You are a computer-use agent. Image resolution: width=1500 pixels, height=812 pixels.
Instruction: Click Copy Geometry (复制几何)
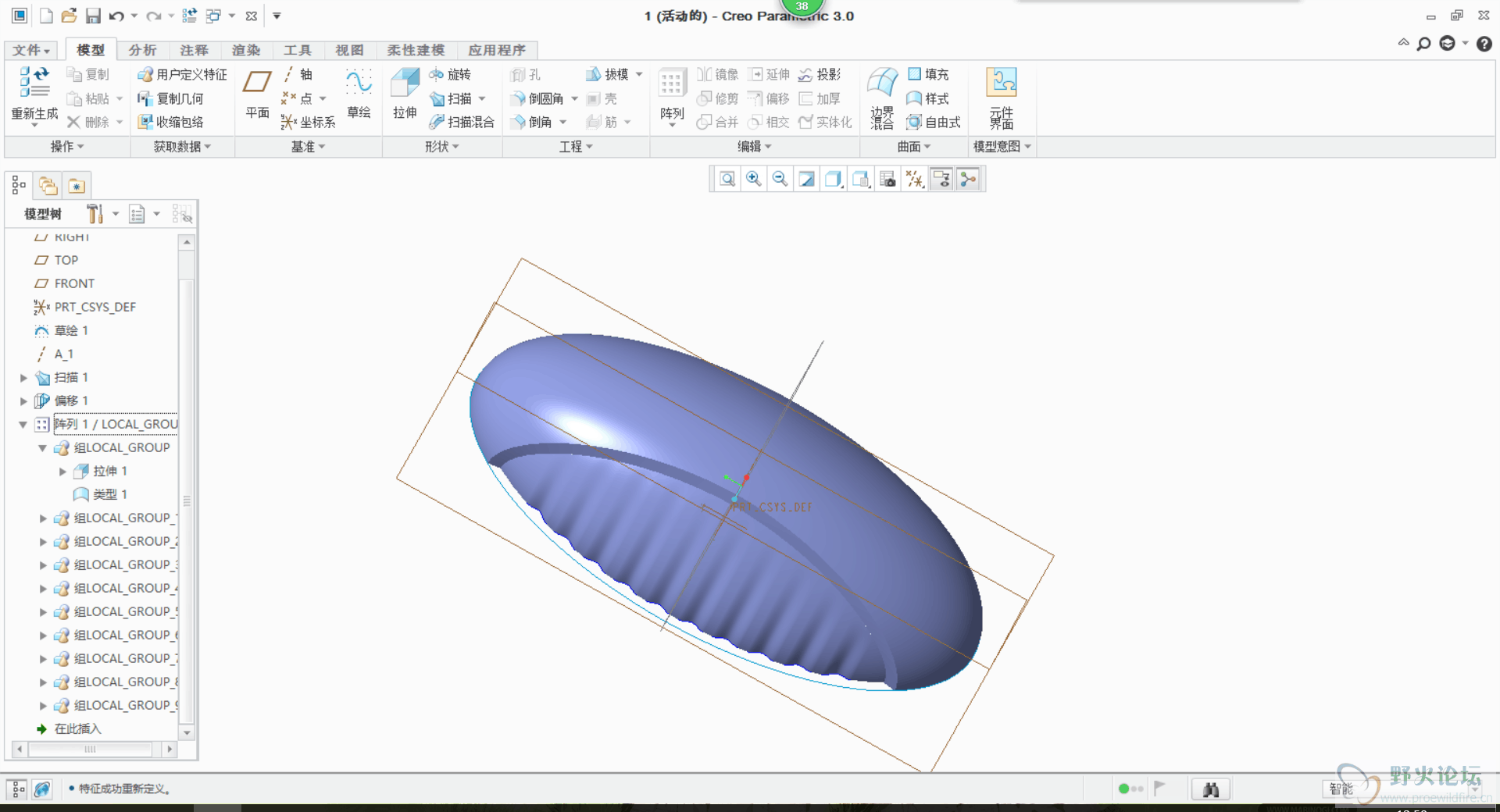coord(171,98)
